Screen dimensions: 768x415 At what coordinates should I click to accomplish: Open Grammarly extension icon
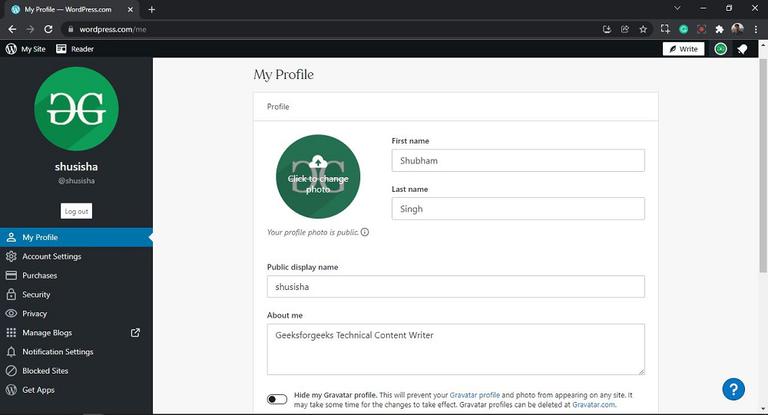tap(683, 29)
